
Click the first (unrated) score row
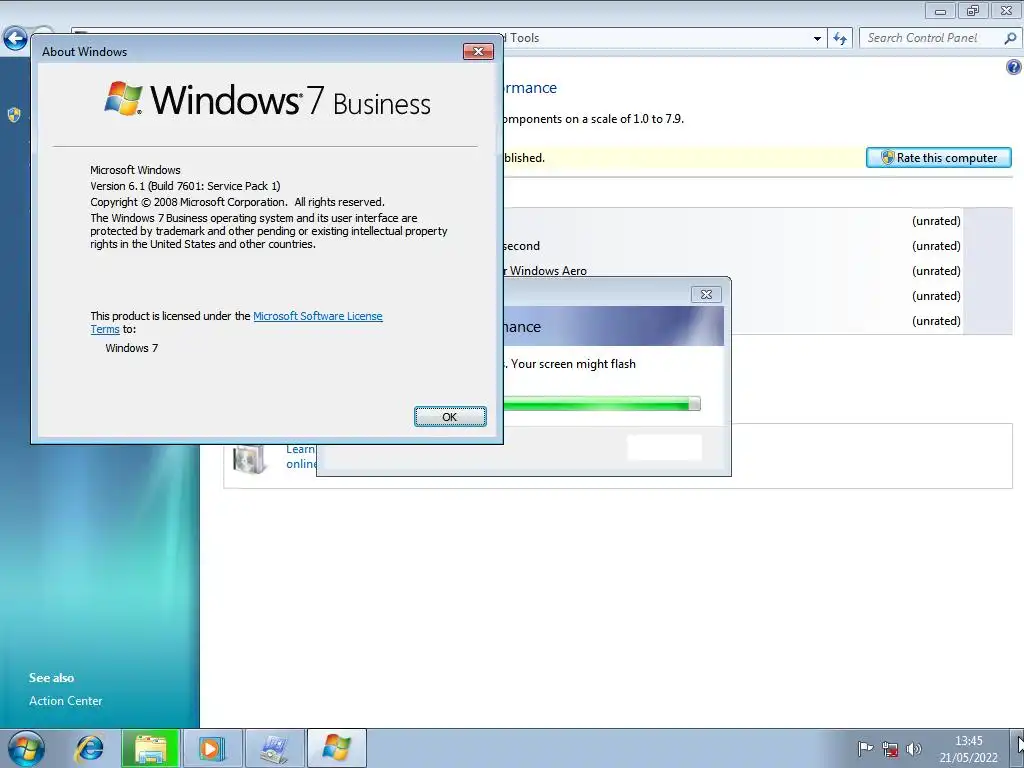coord(936,221)
